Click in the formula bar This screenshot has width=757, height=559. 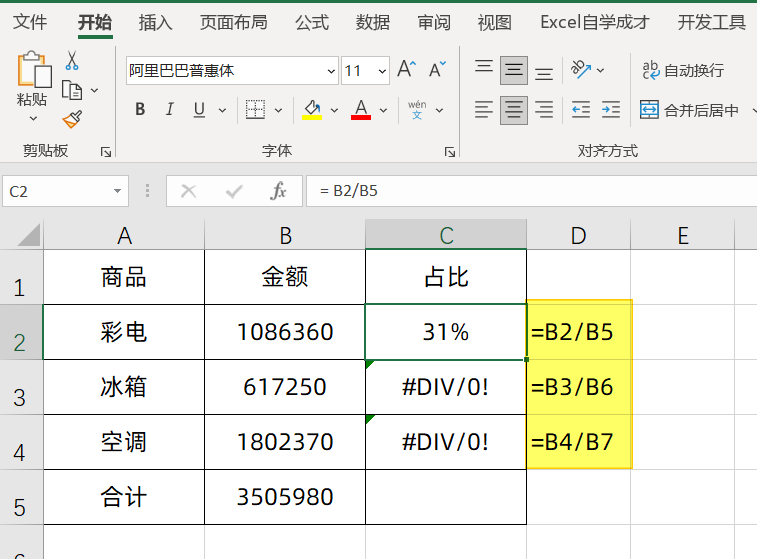(531, 191)
